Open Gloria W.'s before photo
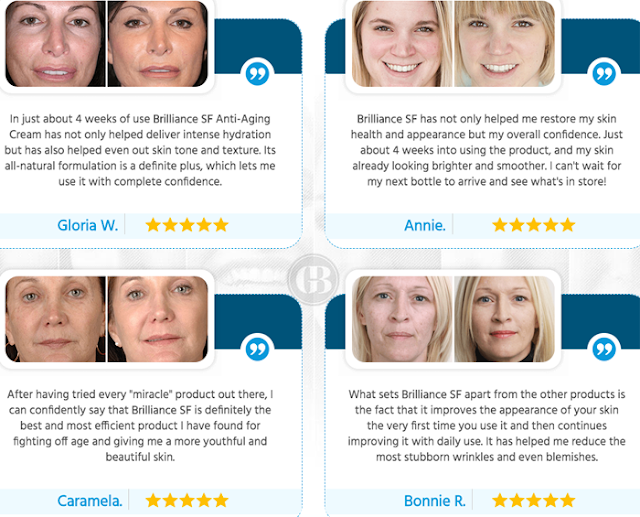640x517 pixels. [x=56, y=44]
